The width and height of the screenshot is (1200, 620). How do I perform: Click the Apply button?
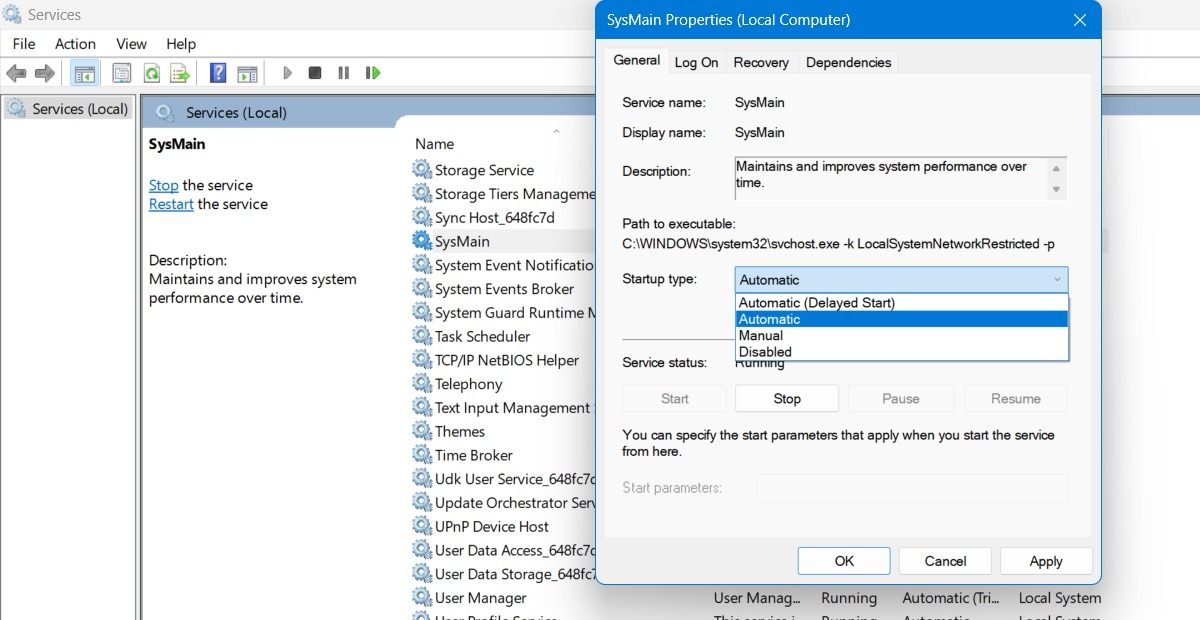(1046, 560)
